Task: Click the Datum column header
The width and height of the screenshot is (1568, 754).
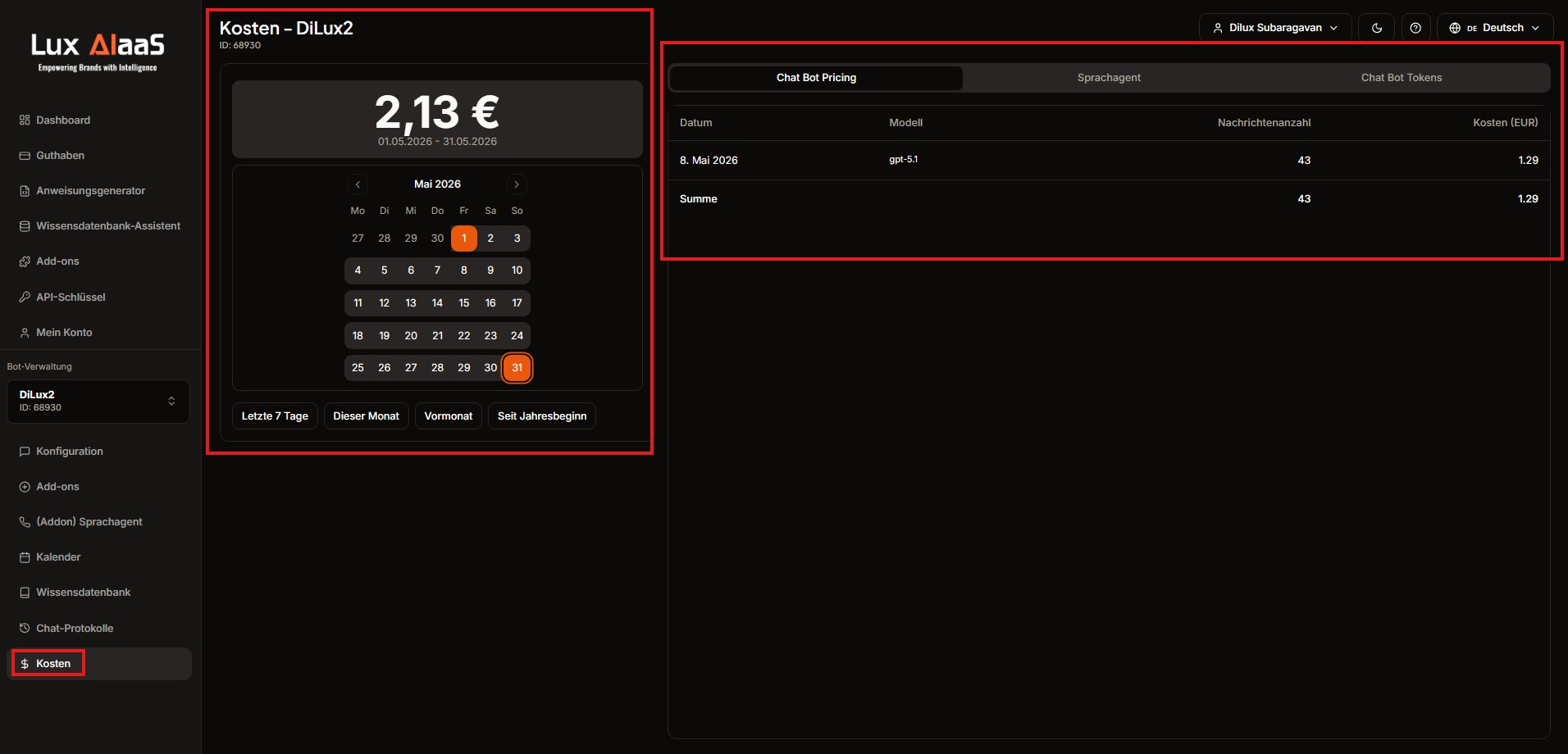Action: click(696, 123)
